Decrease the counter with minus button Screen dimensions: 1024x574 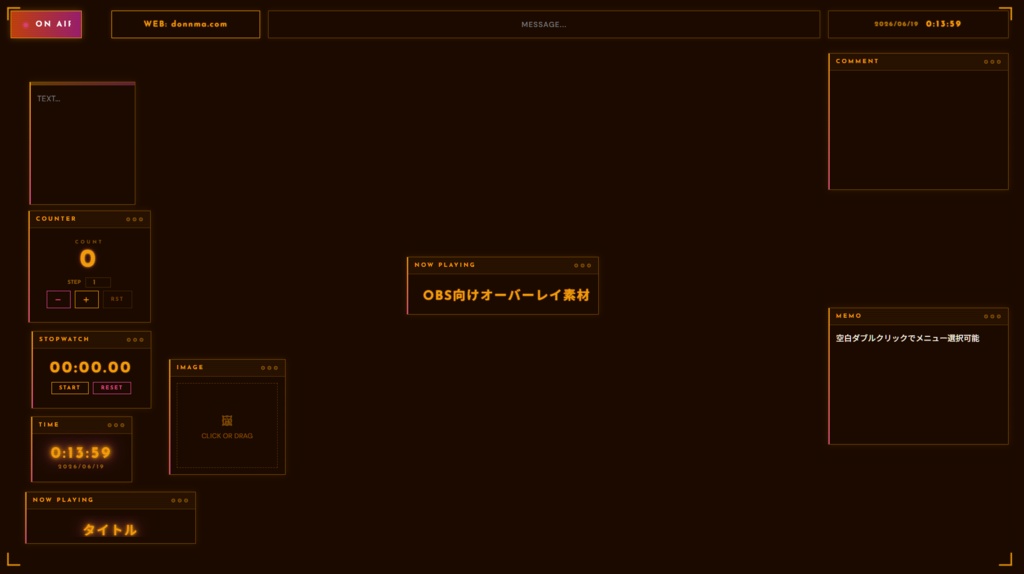pyautogui.click(x=58, y=299)
